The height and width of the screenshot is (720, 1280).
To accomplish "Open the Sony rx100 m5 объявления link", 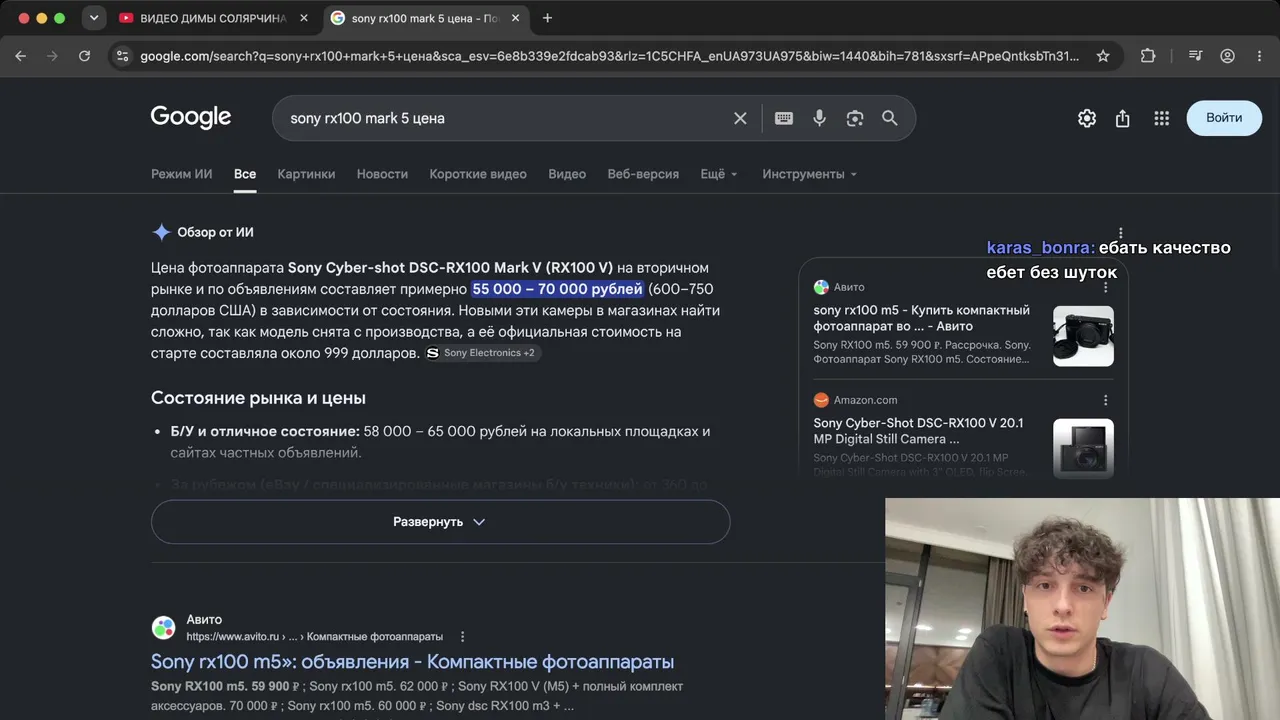I will 412,662.
